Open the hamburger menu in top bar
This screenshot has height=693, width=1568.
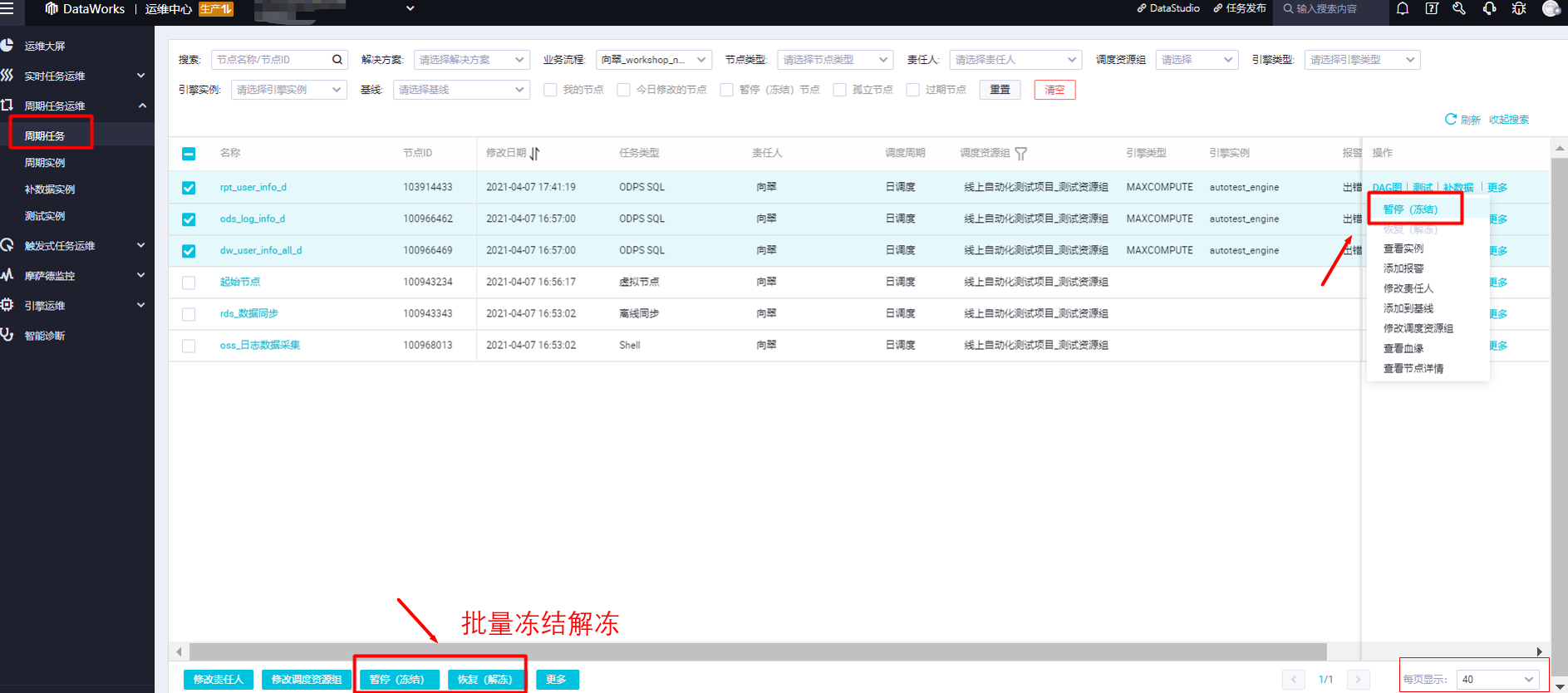(x=7, y=8)
